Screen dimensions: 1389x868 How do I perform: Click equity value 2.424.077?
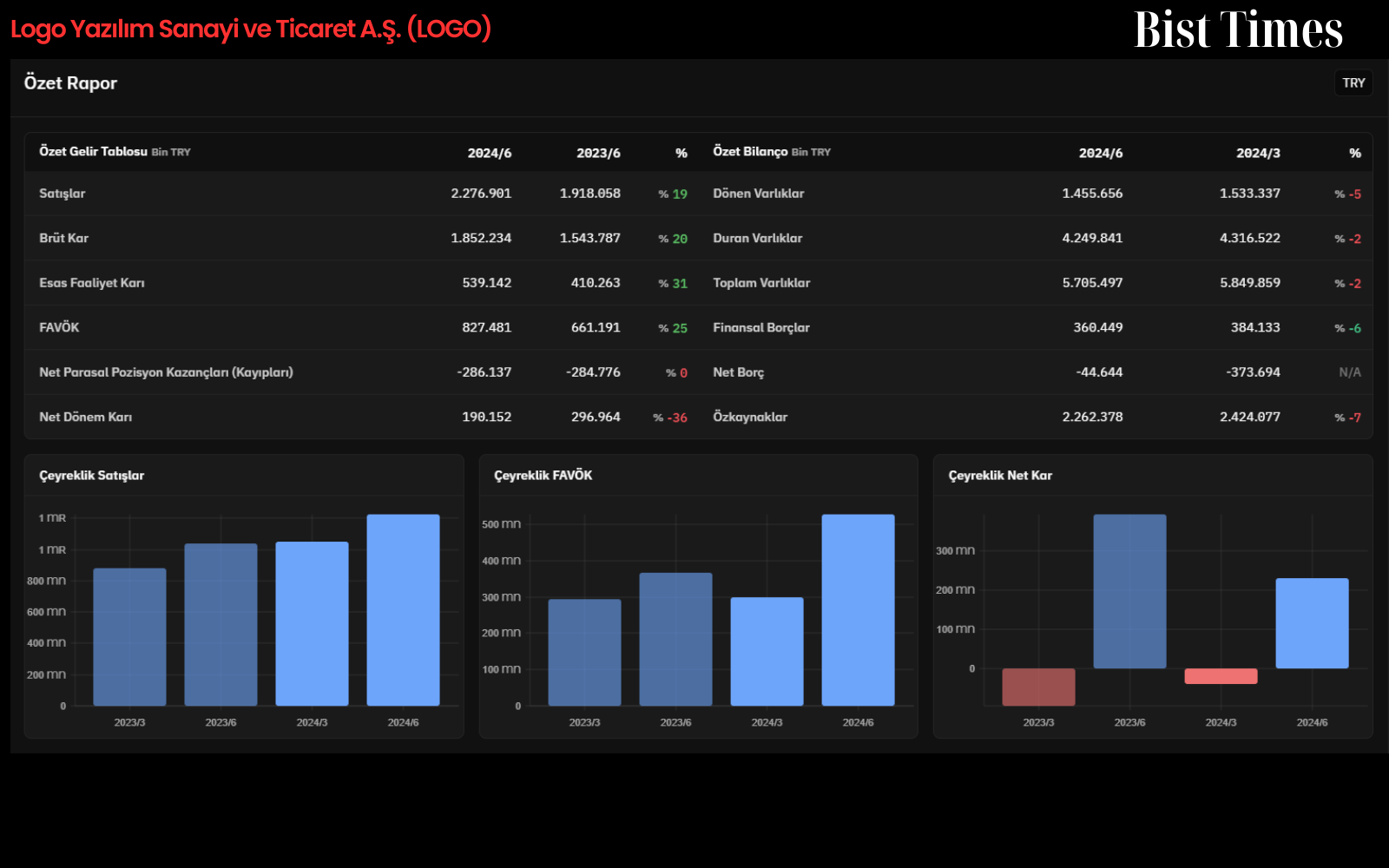[1250, 417]
